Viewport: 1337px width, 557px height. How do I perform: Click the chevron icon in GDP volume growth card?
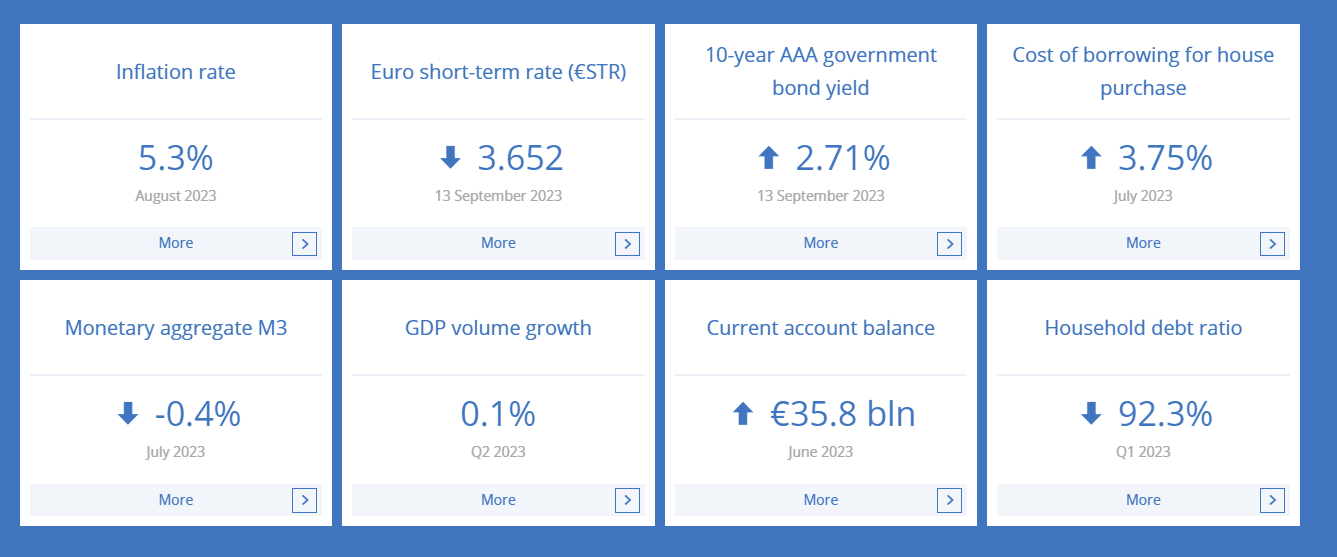coord(627,501)
